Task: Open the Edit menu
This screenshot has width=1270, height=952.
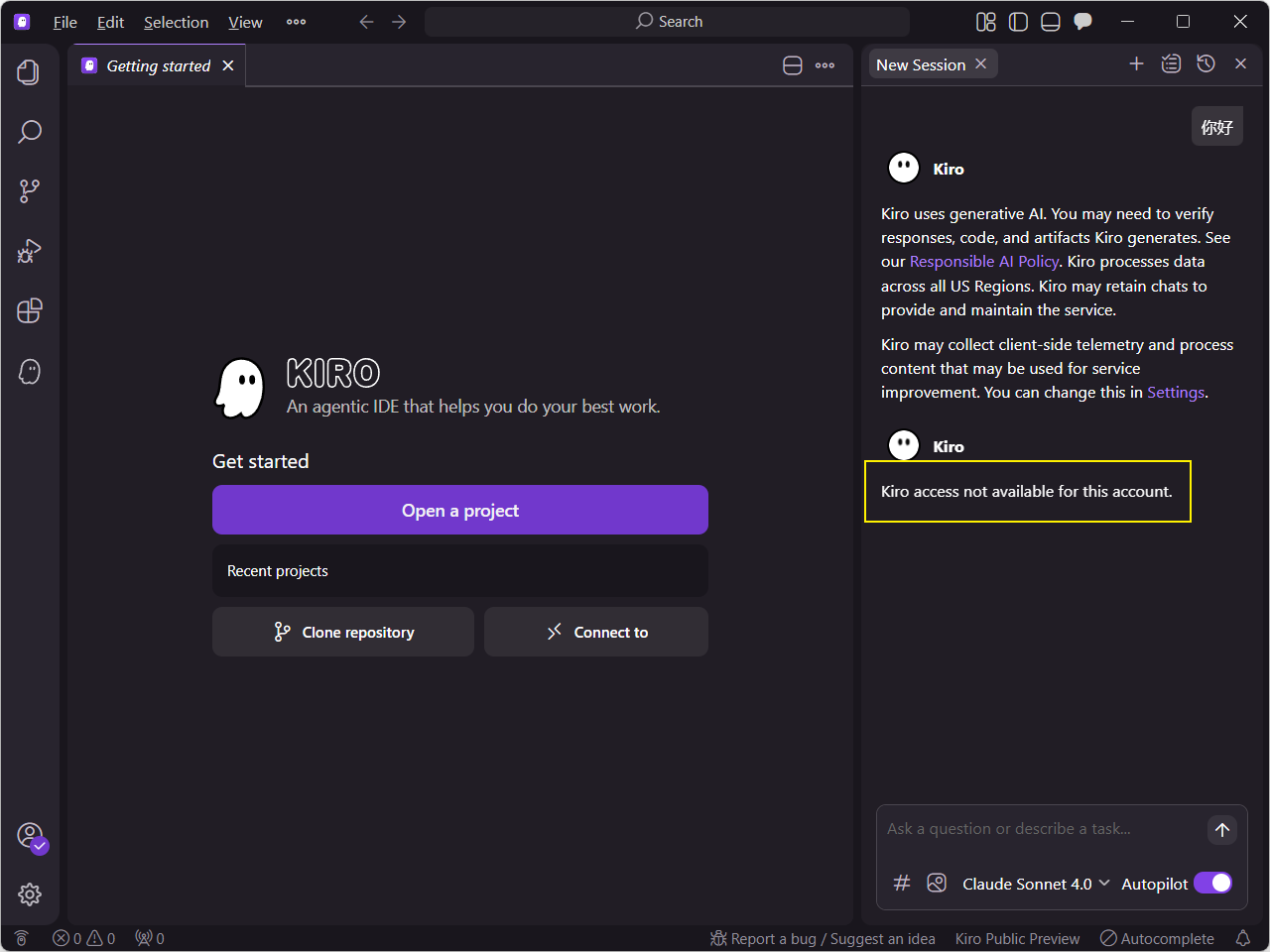Action: coord(110,22)
